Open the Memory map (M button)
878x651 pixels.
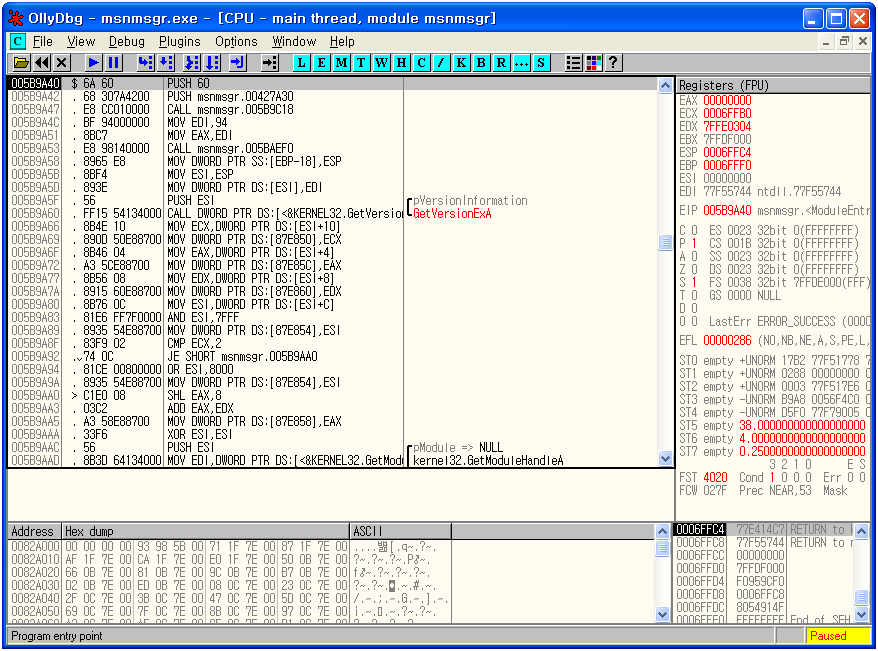pyautogui.click(x=341, y=63)
